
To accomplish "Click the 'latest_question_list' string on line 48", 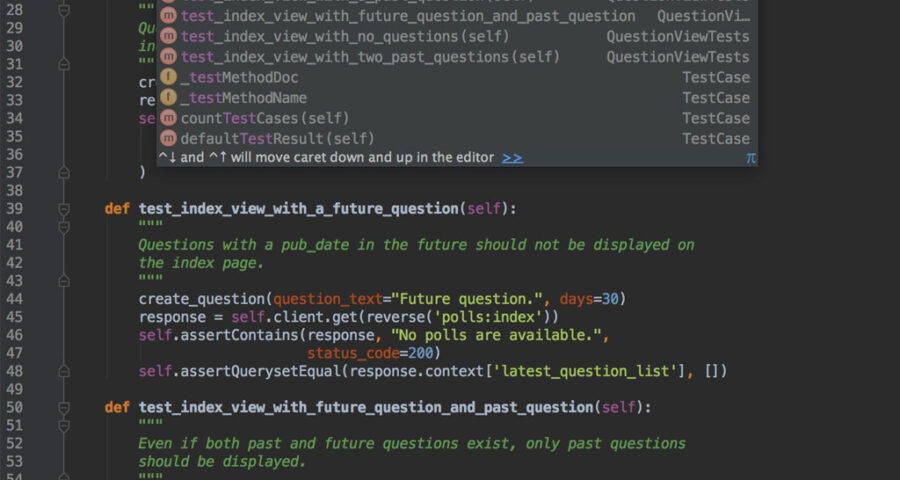I will [x=585, y=371].
